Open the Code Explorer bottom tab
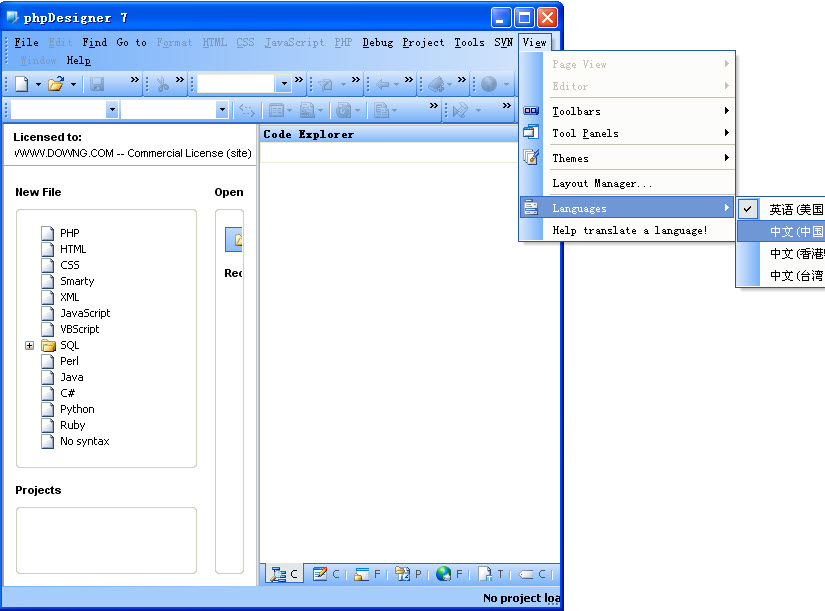 tap(284, 574)
